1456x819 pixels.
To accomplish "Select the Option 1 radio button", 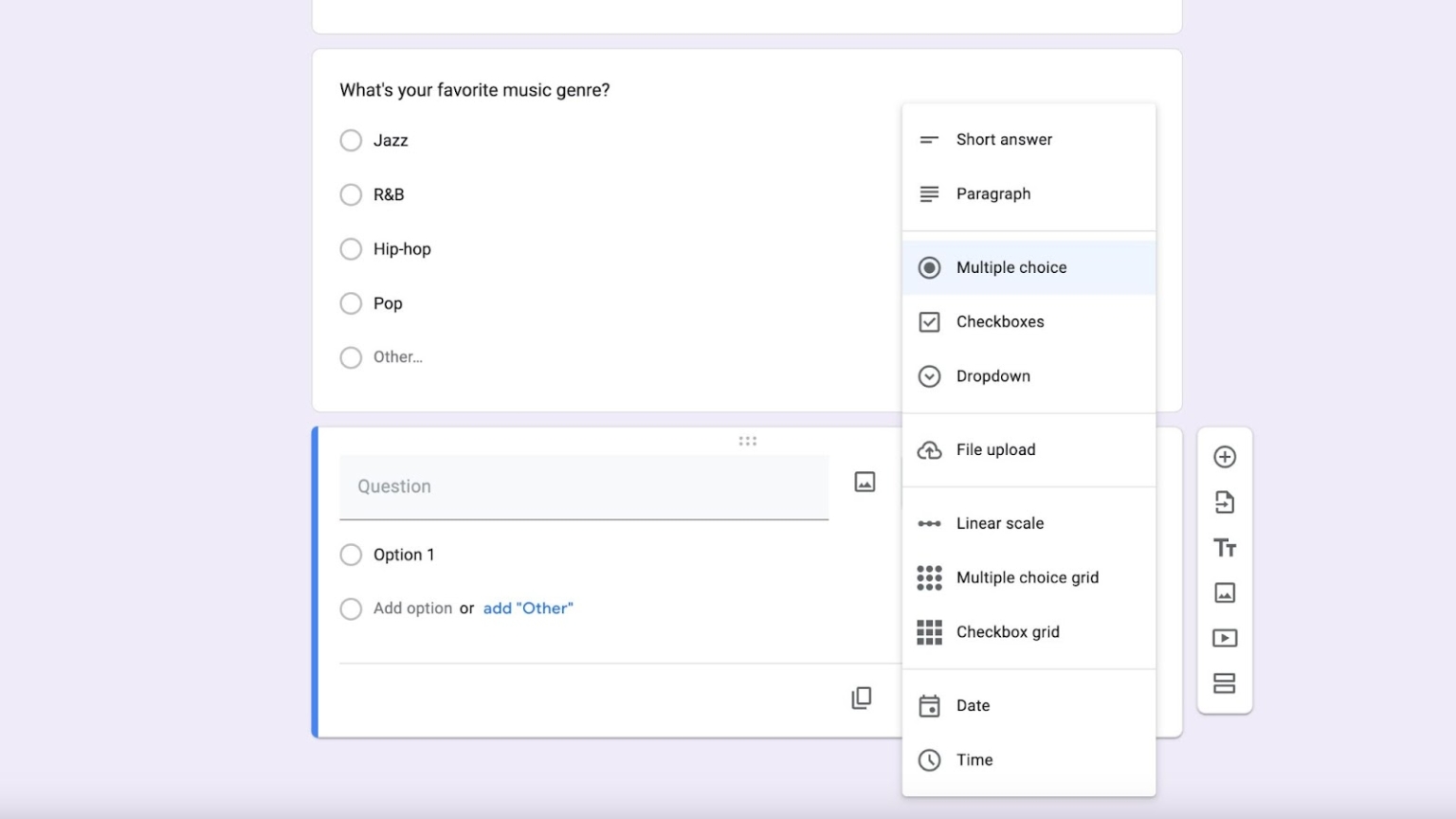I will (x=351, y=555).
